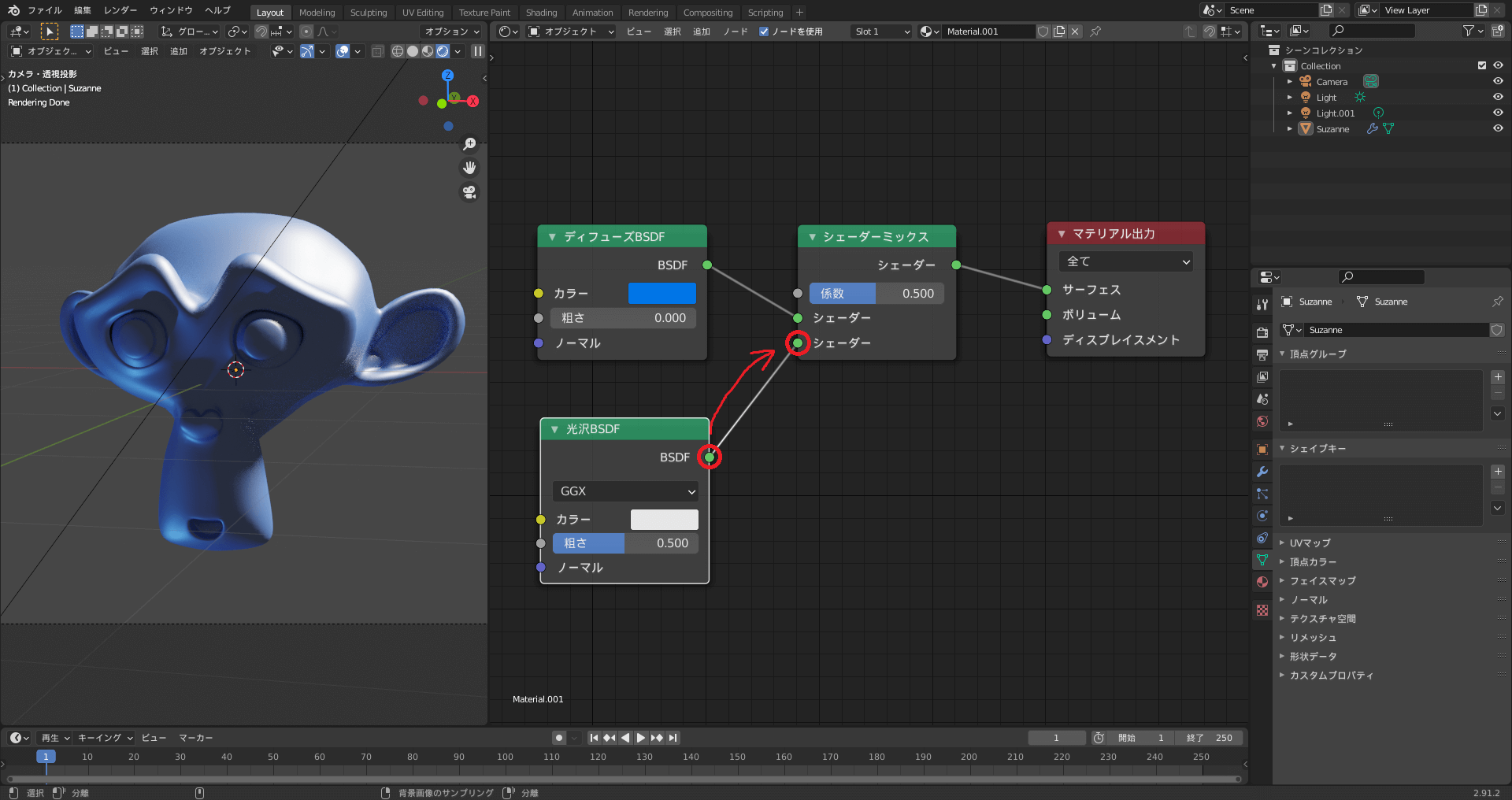Collapse the 頂点グループ panel

(1282, 354)
